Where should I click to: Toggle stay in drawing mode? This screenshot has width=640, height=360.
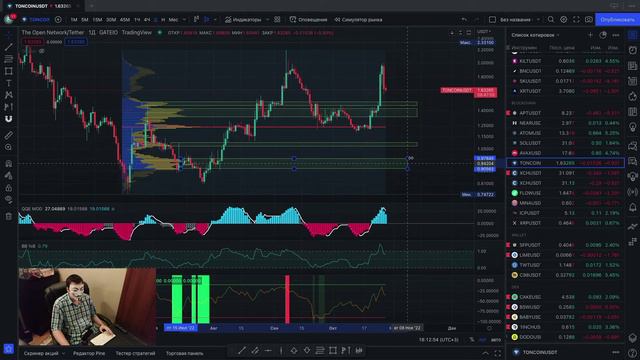click(9, 176)
